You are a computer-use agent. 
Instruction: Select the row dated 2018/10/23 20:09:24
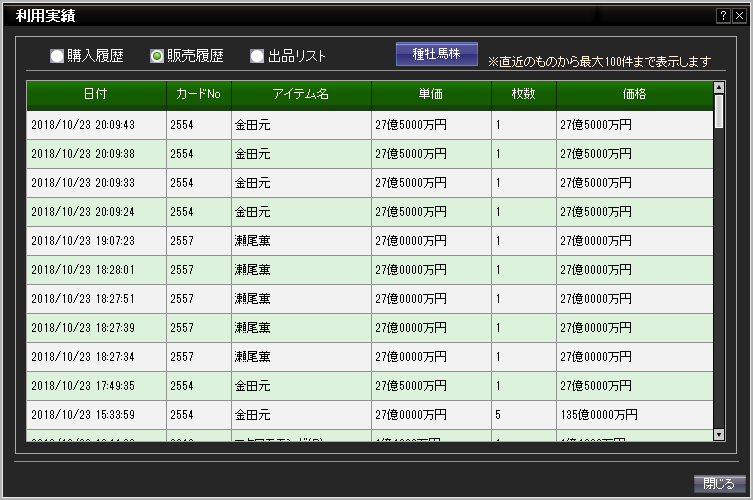point(370,212)
